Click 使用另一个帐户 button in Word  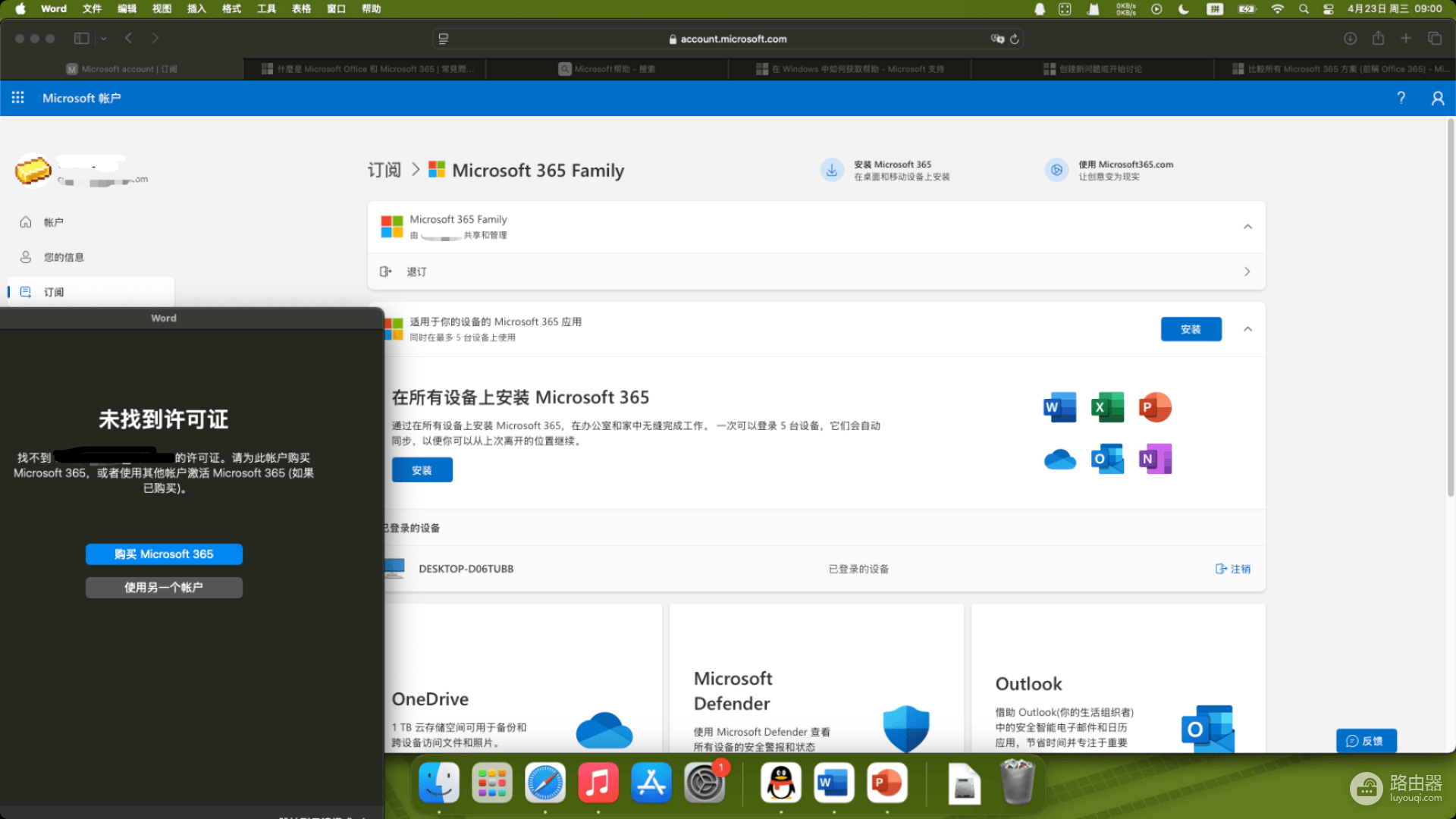(164, 588)
